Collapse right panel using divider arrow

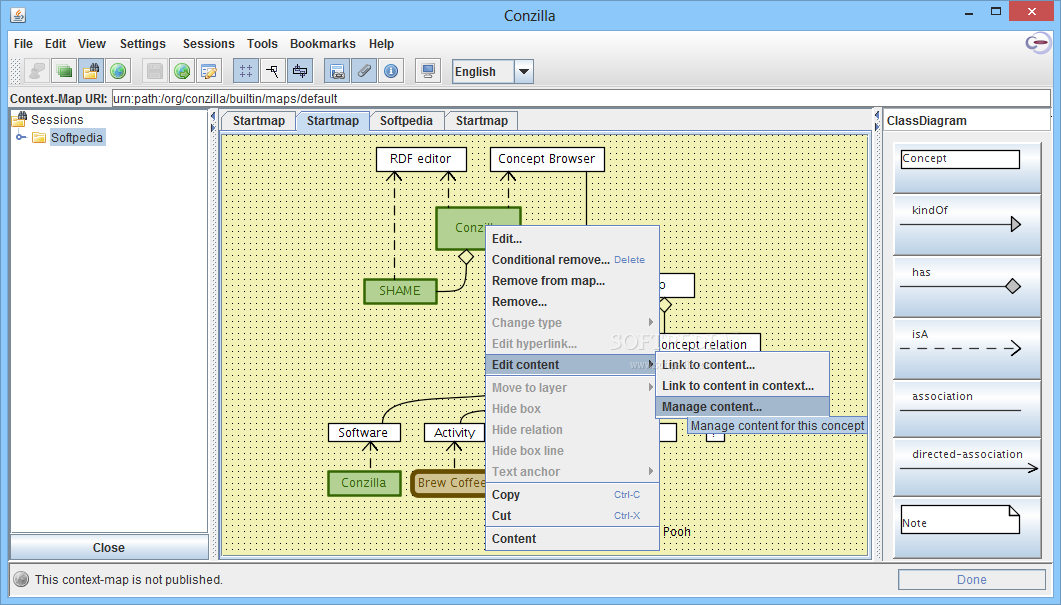876,126
